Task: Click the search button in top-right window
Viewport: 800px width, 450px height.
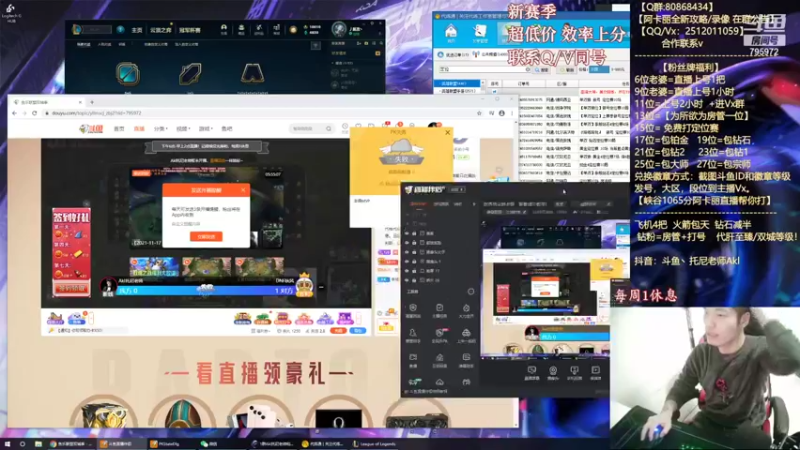Action: (x=542, y=69)
